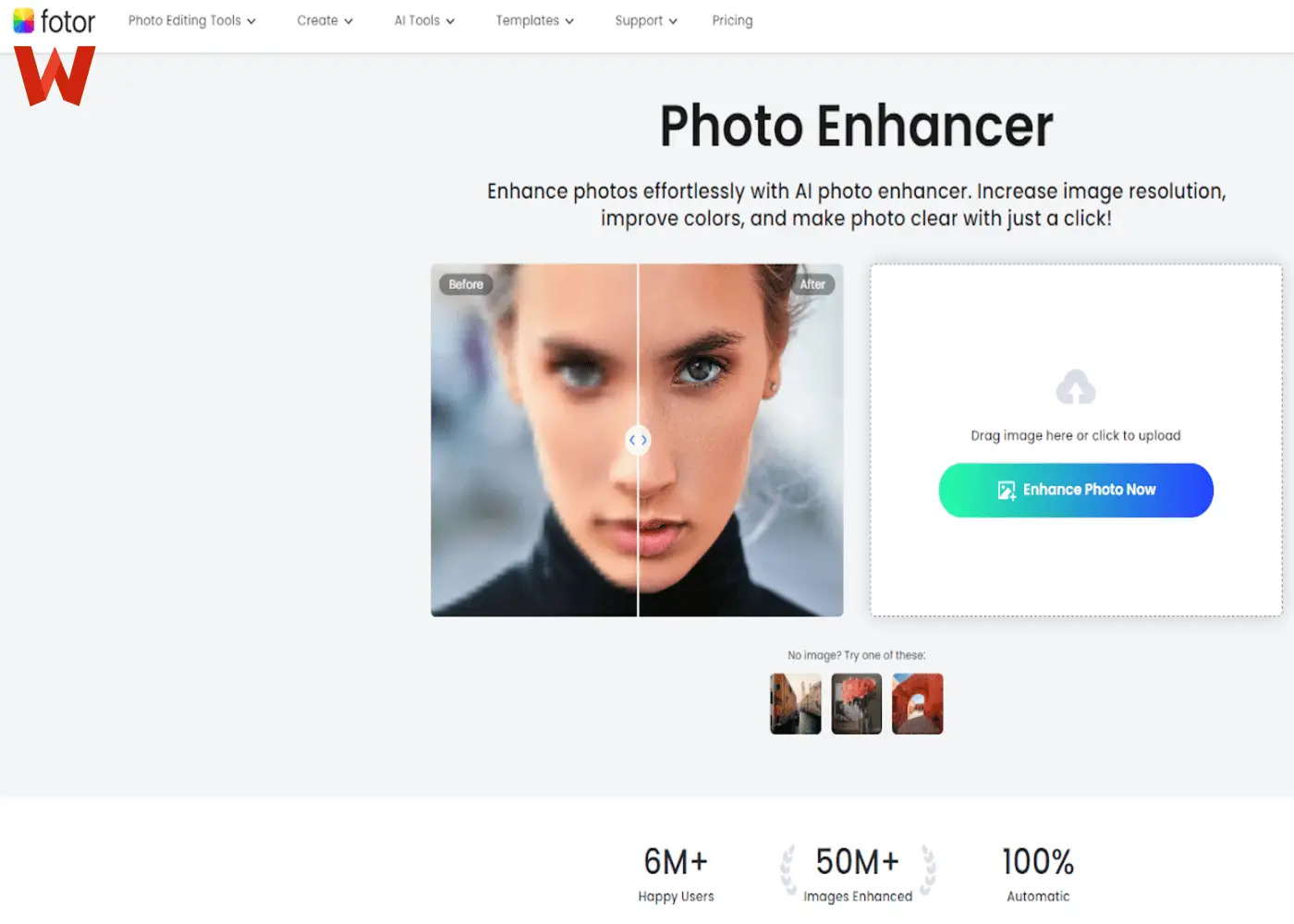
Task: Click the right laurel wreath icon
Action: (x=928, y=870)
